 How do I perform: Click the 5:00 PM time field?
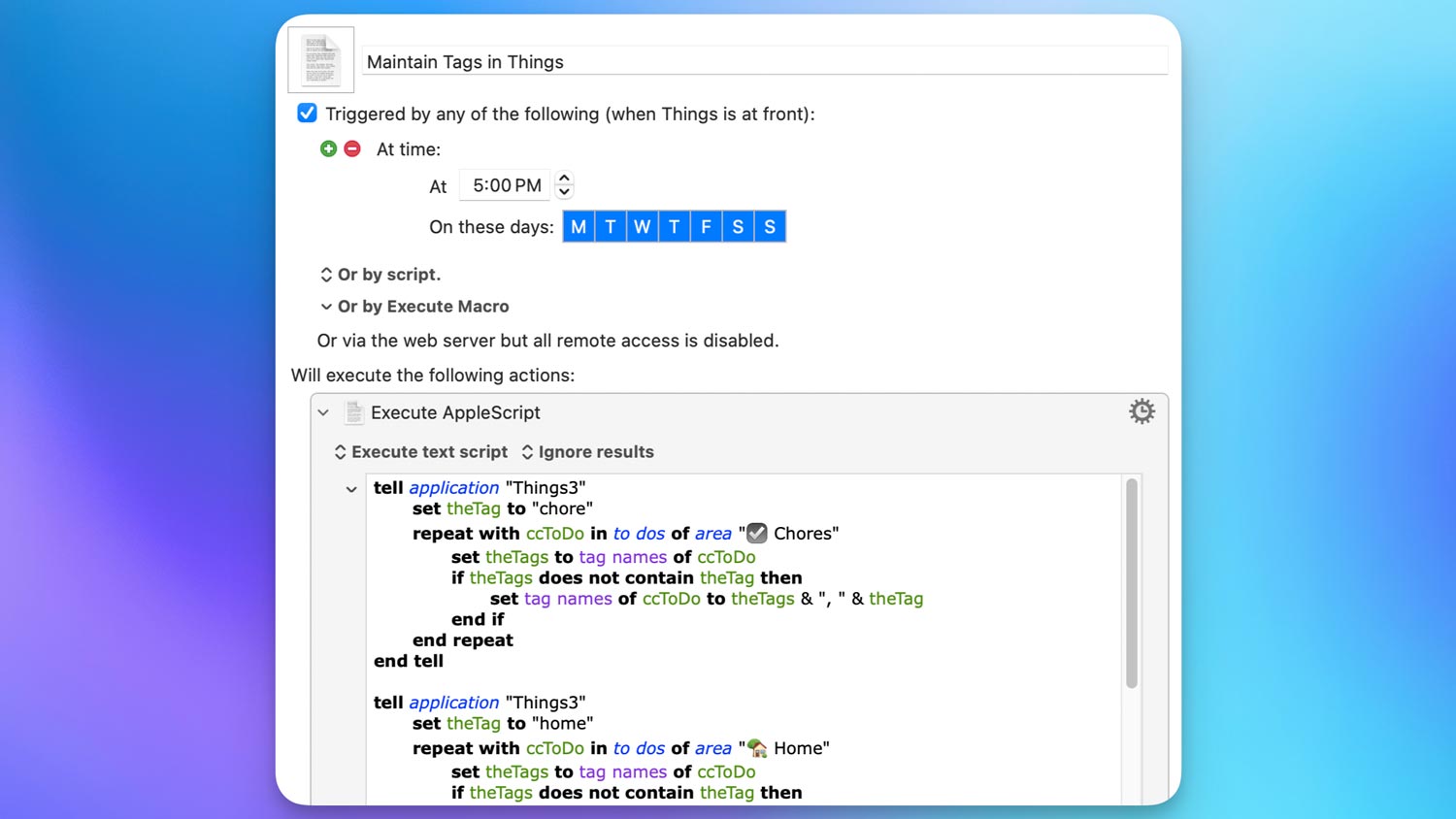[505, 185]
